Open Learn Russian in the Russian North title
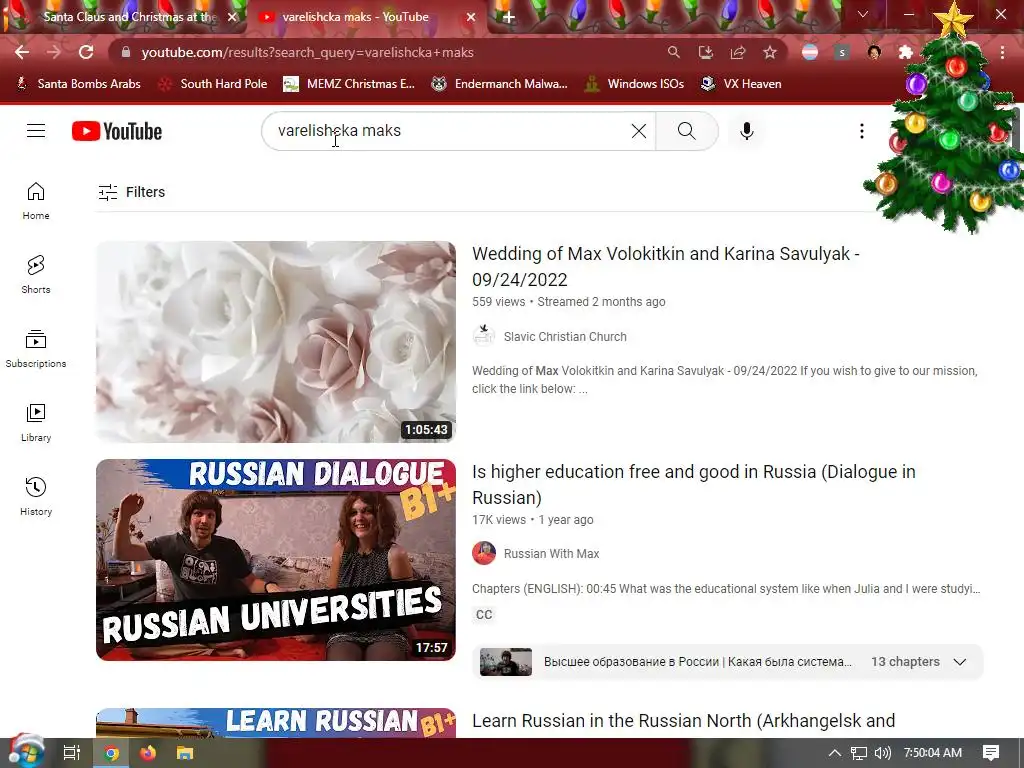 coord(683,720)
